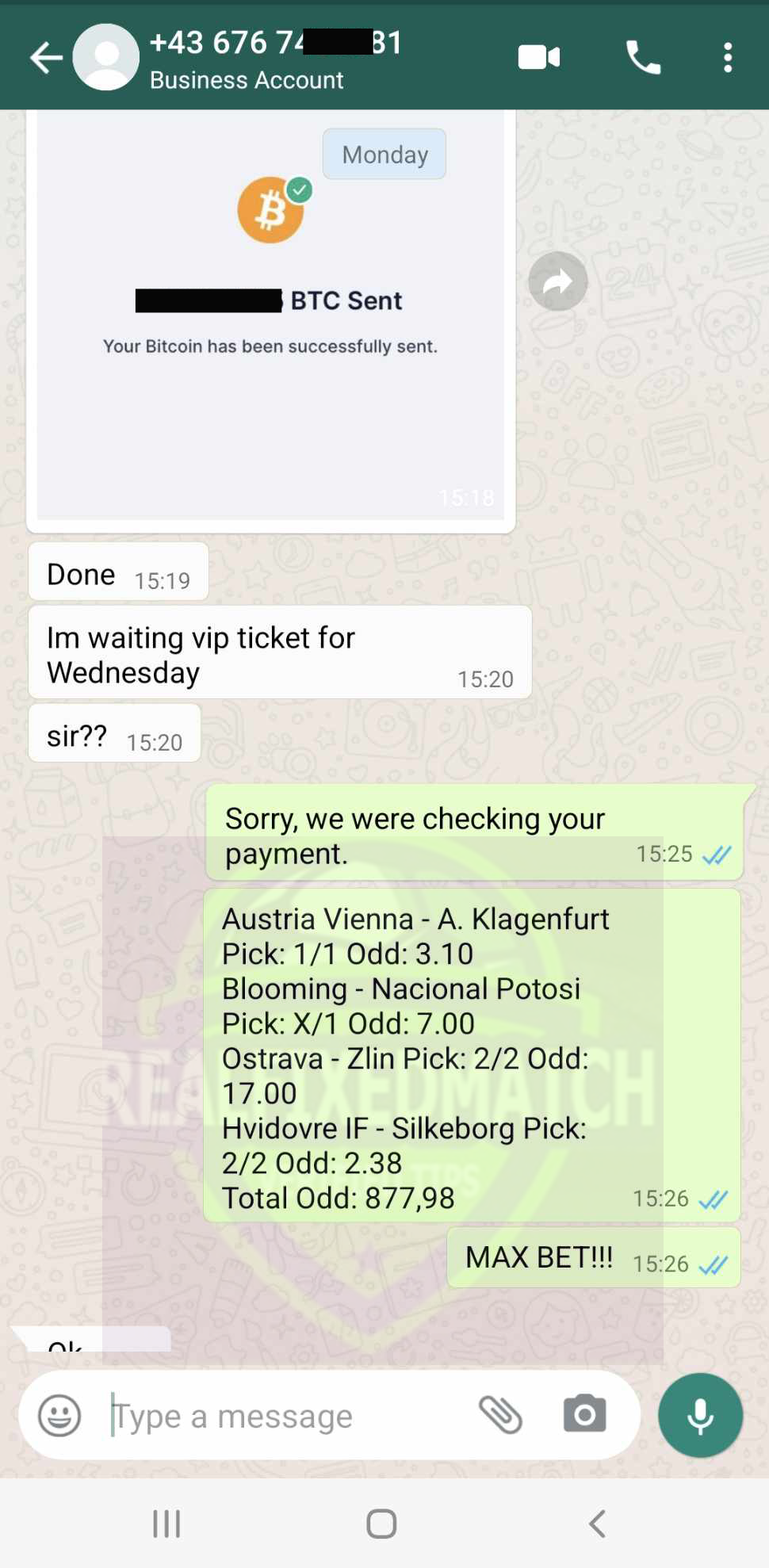Select the 'sir??' message bubble
769x1568 pixels.
[x=114, y=733]
